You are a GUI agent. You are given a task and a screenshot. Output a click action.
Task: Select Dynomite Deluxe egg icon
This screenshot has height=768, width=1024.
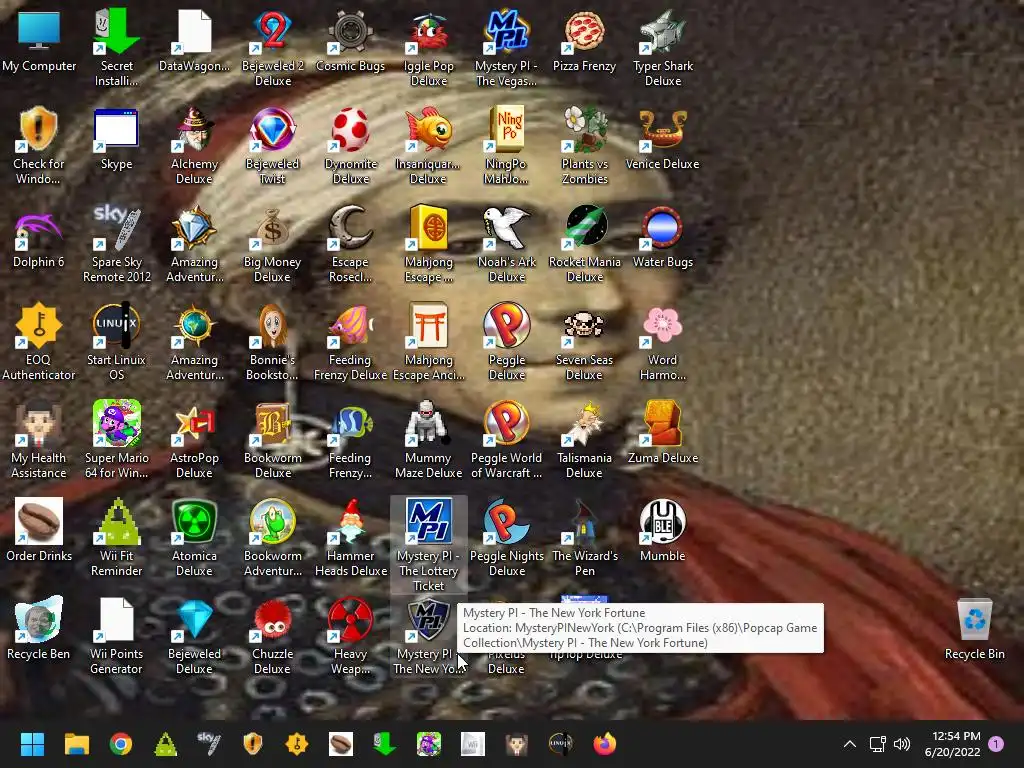pos(351,145)
